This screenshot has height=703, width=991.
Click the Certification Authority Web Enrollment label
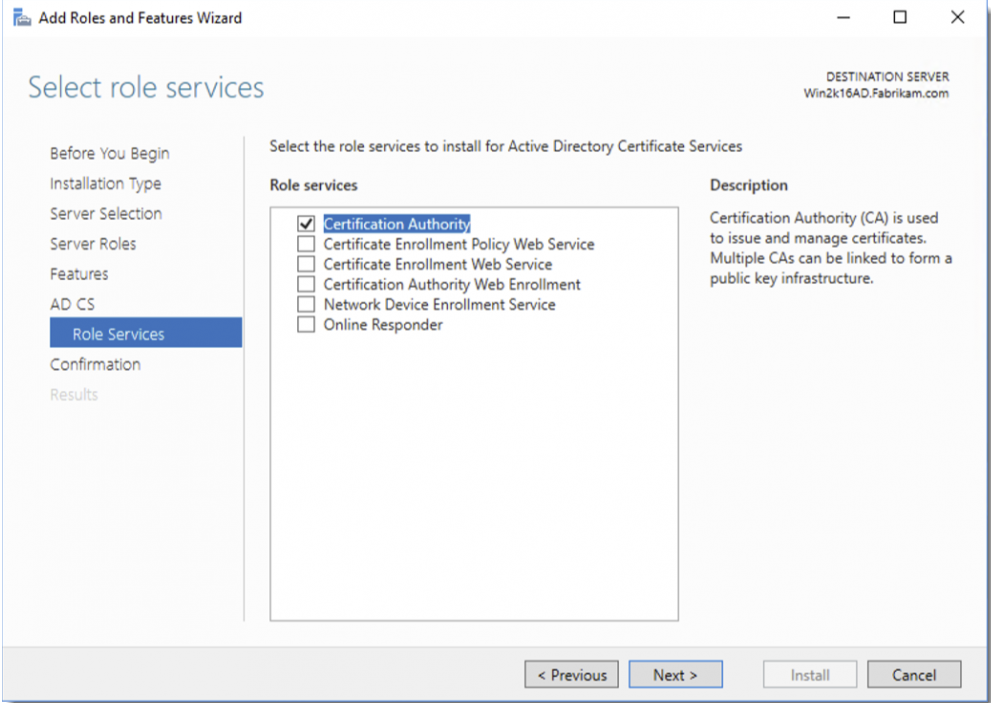pyautogui.click(x=452, y=284)
